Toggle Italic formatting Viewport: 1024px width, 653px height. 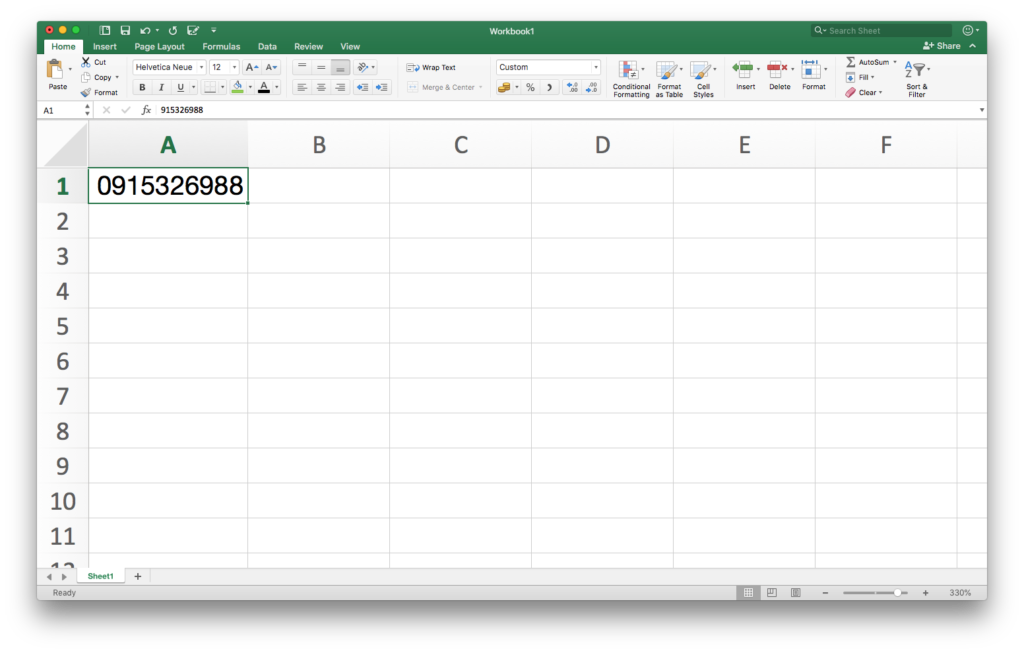point(160,88)
